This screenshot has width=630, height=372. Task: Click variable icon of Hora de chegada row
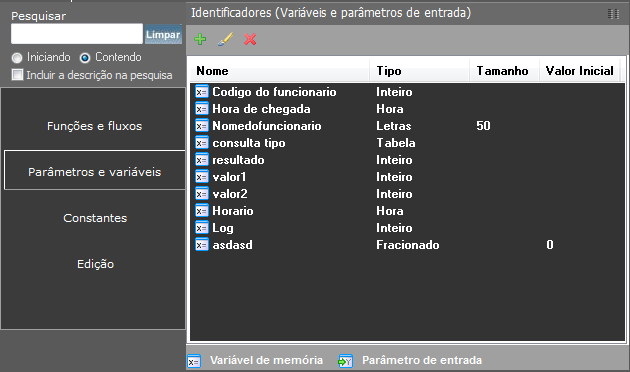tap(202, 108)
